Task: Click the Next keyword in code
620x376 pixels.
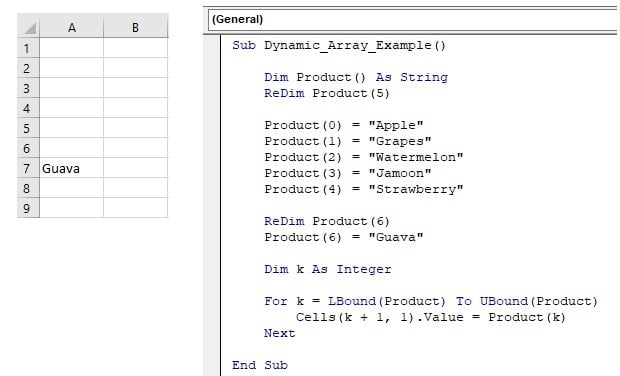Action: 280,333
